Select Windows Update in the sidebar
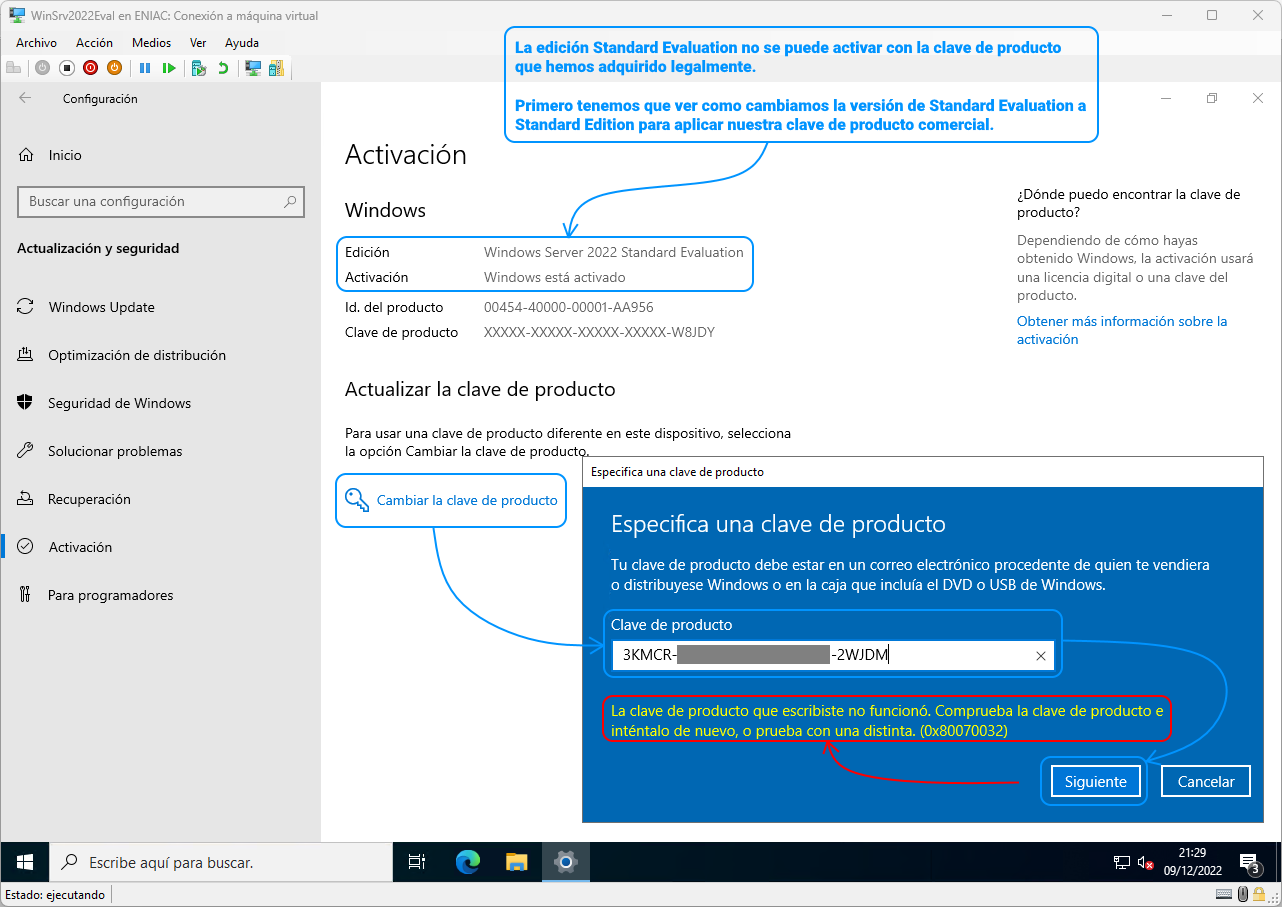 click(x=160, y=307)
